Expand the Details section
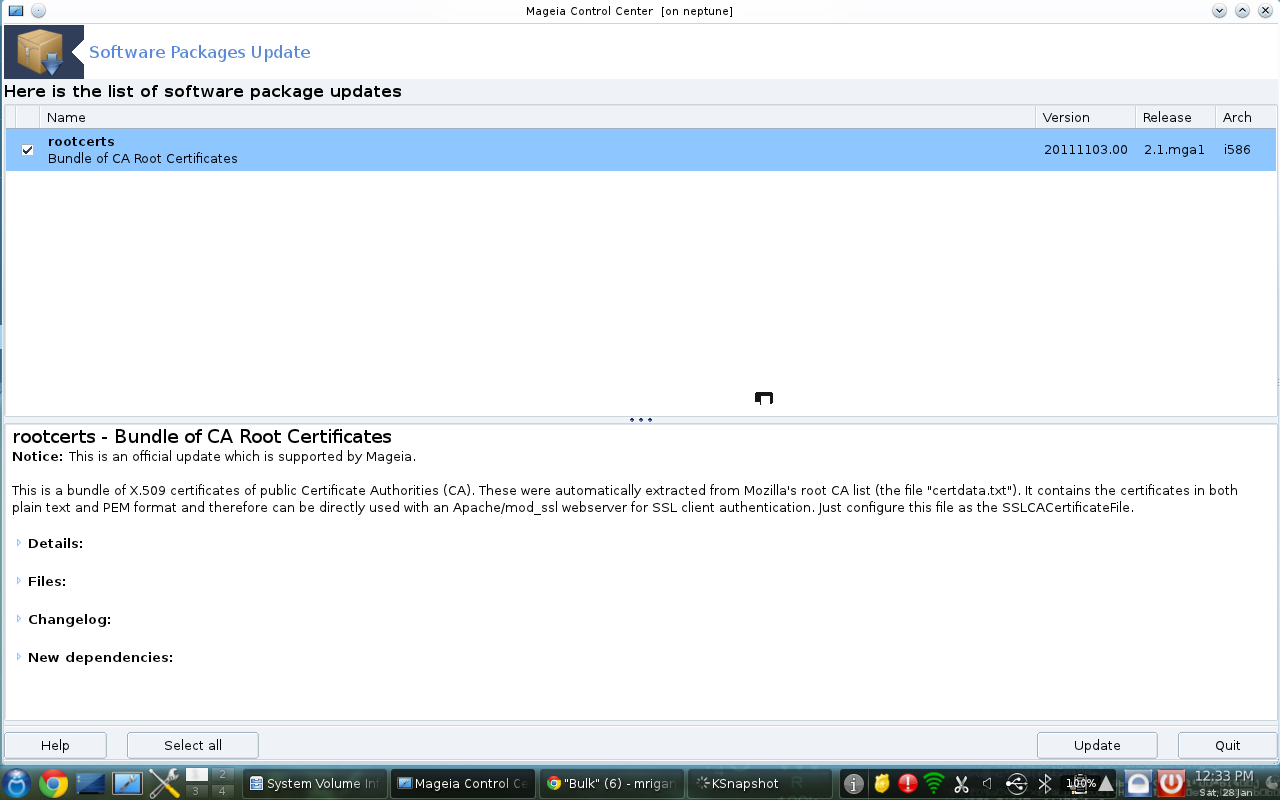 coord(19,543)
